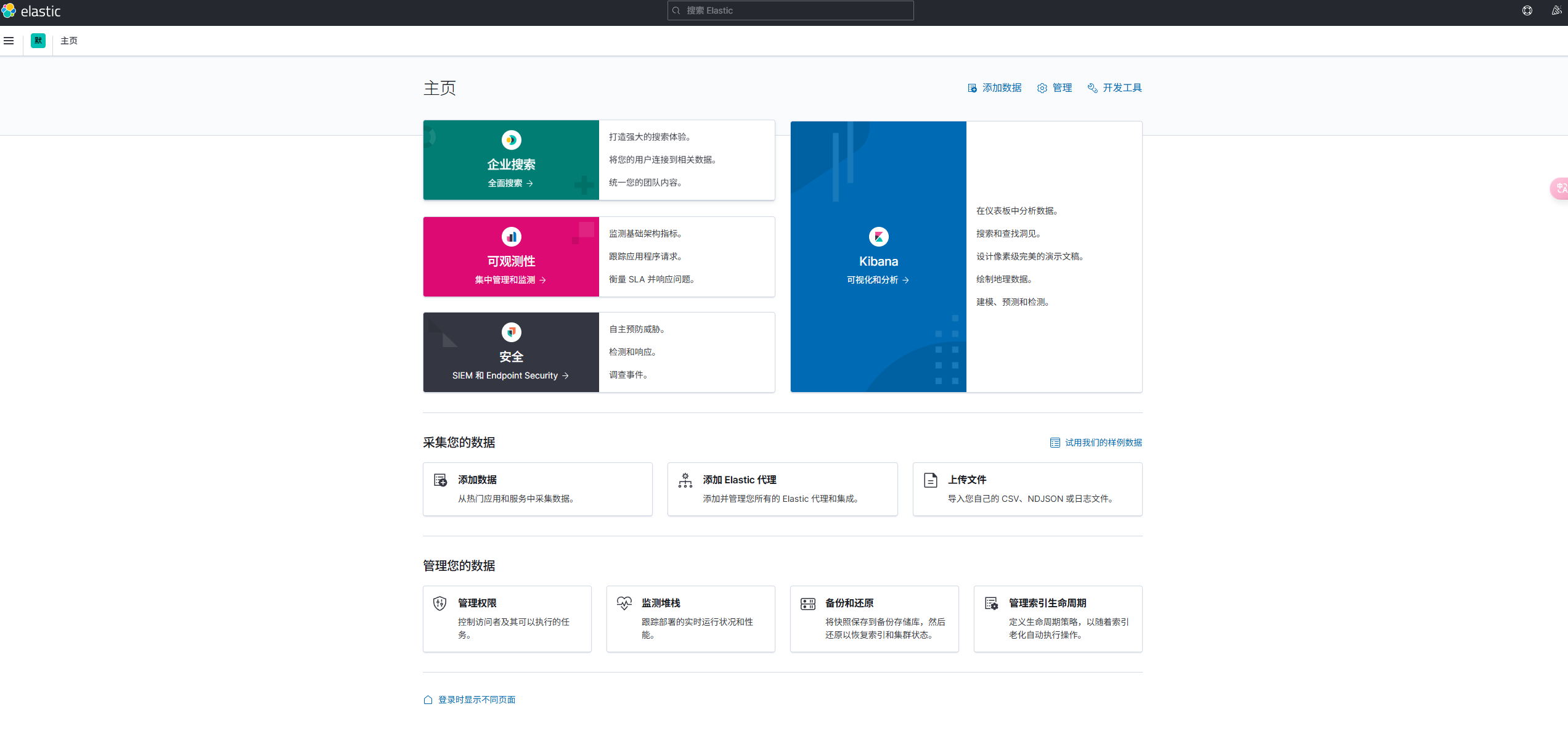Open the 默 space switcher
Screen dimensions: 1568x741
[38, 41]
